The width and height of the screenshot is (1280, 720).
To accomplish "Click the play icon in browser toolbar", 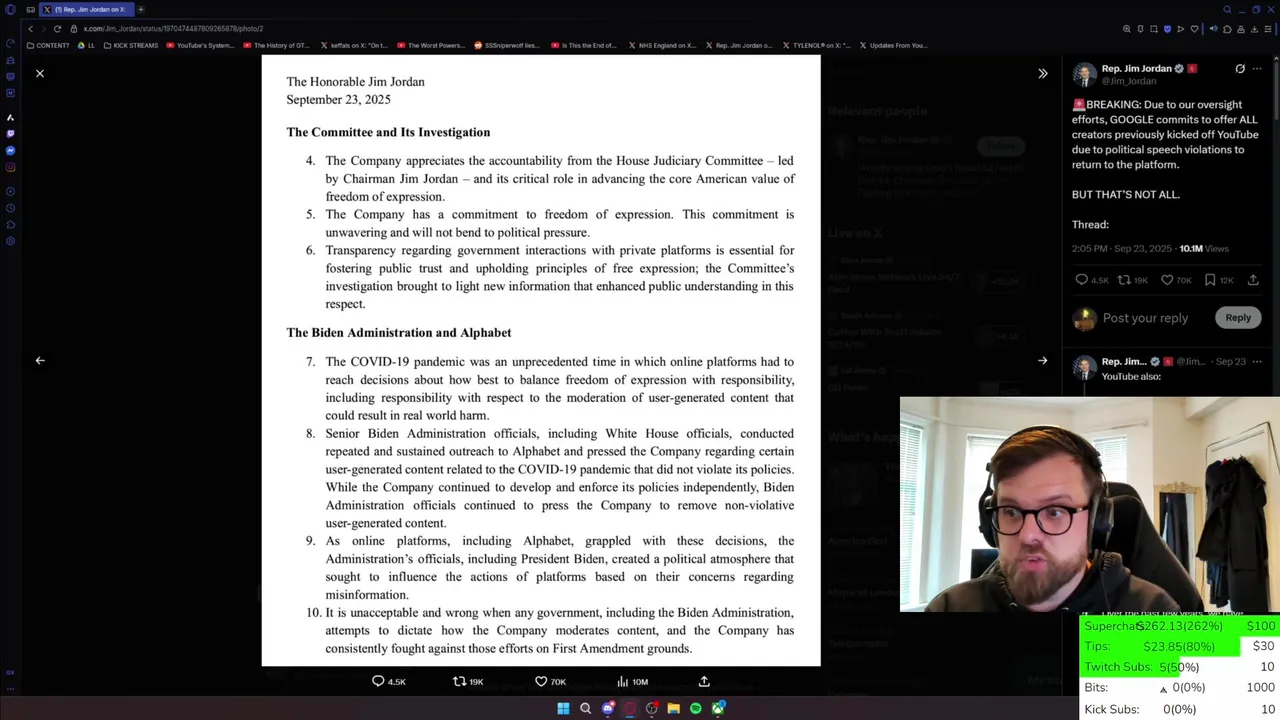I will 1181,29.
